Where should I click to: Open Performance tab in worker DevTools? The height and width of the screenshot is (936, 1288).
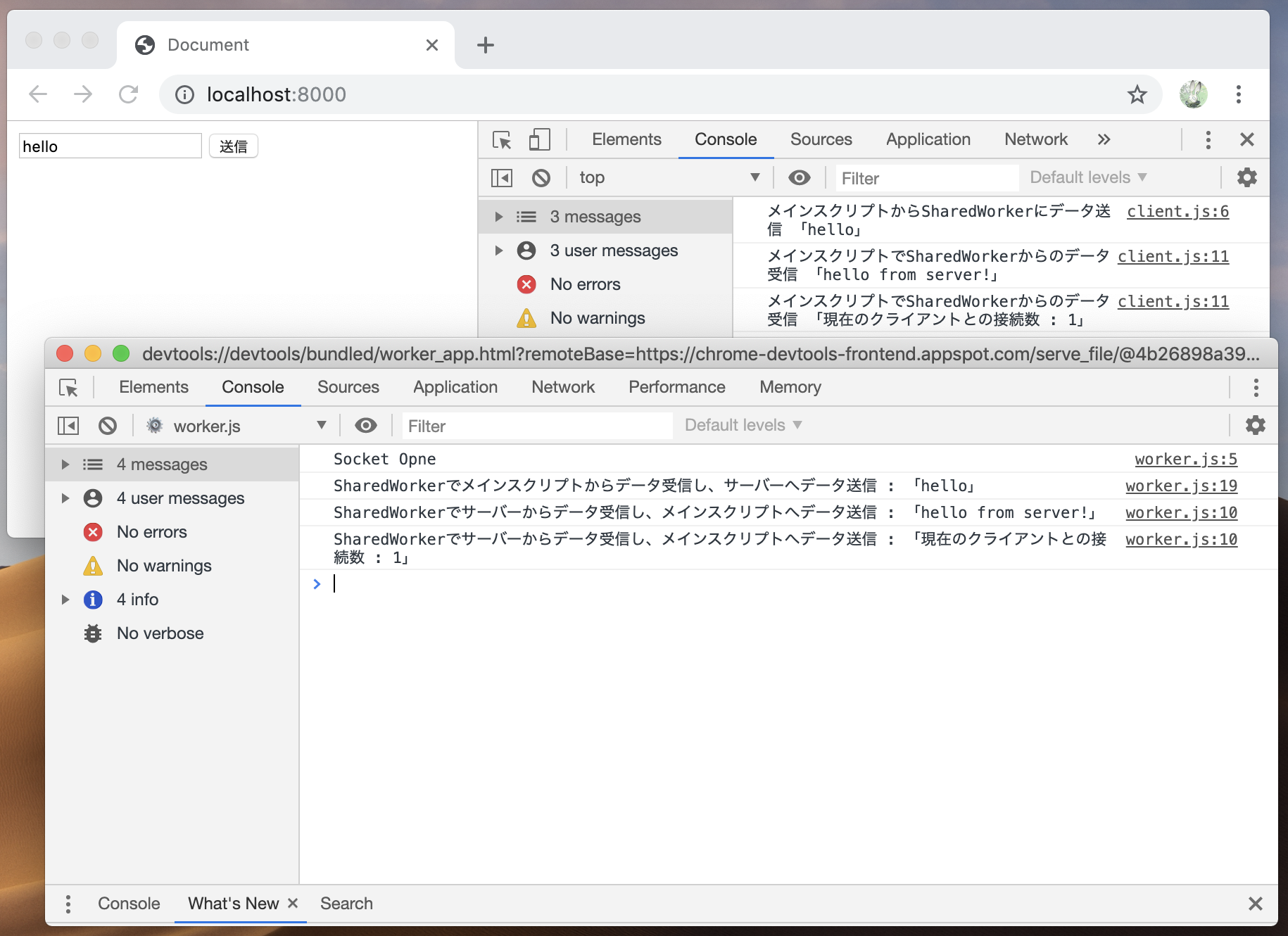[x=677, y=387]
